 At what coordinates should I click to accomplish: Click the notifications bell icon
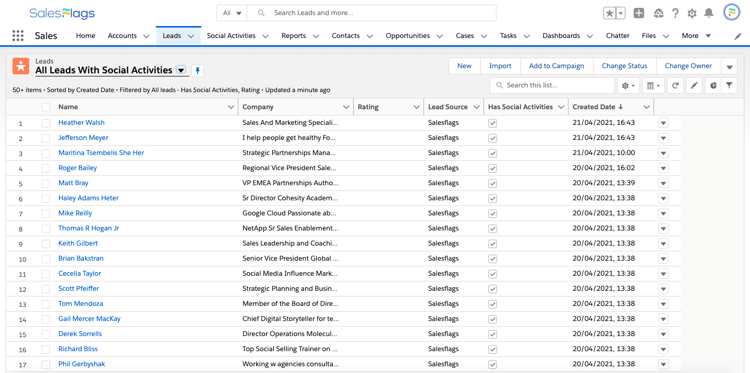click(709, 13)
